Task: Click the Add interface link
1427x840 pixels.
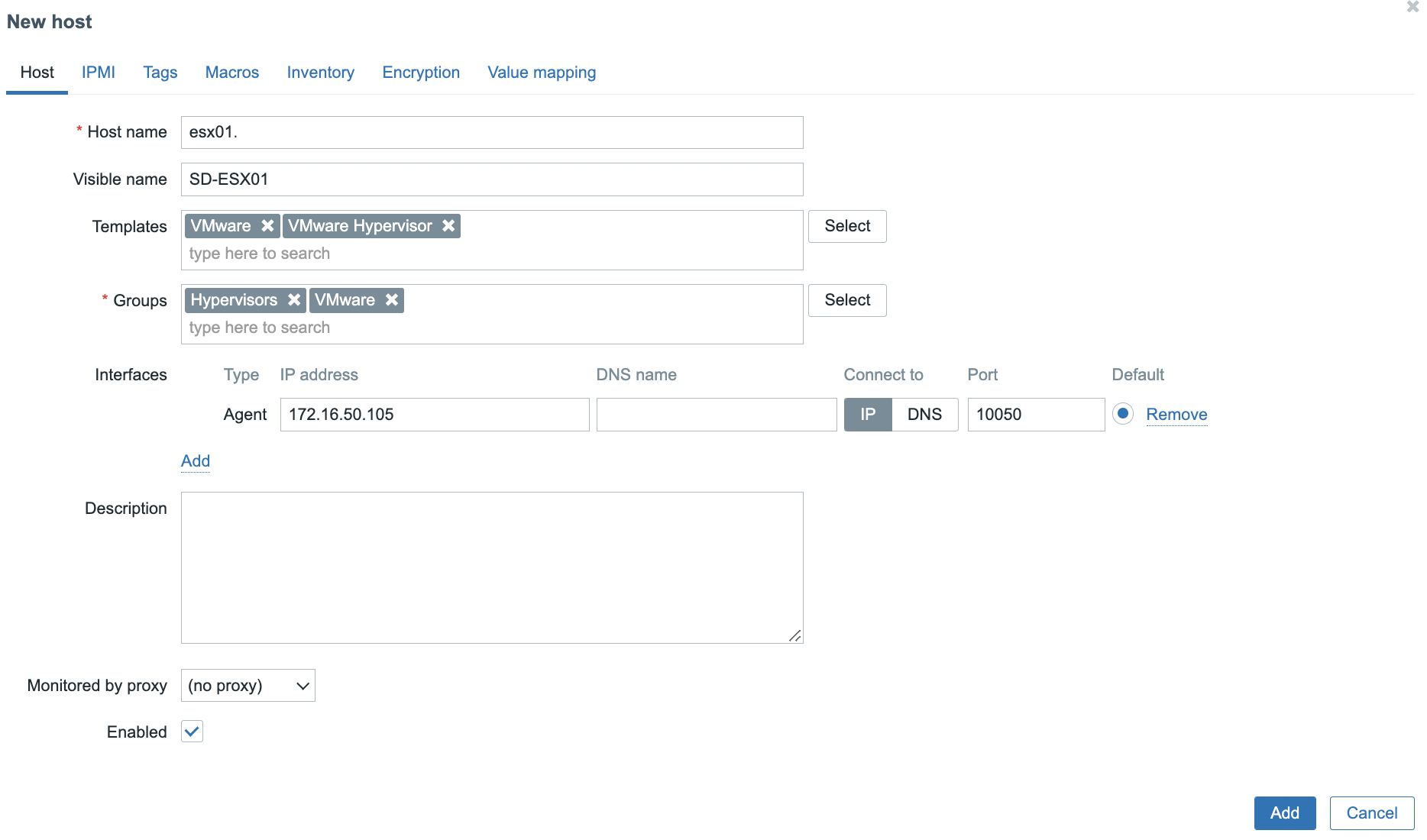Action: click(x=196, y=461)
